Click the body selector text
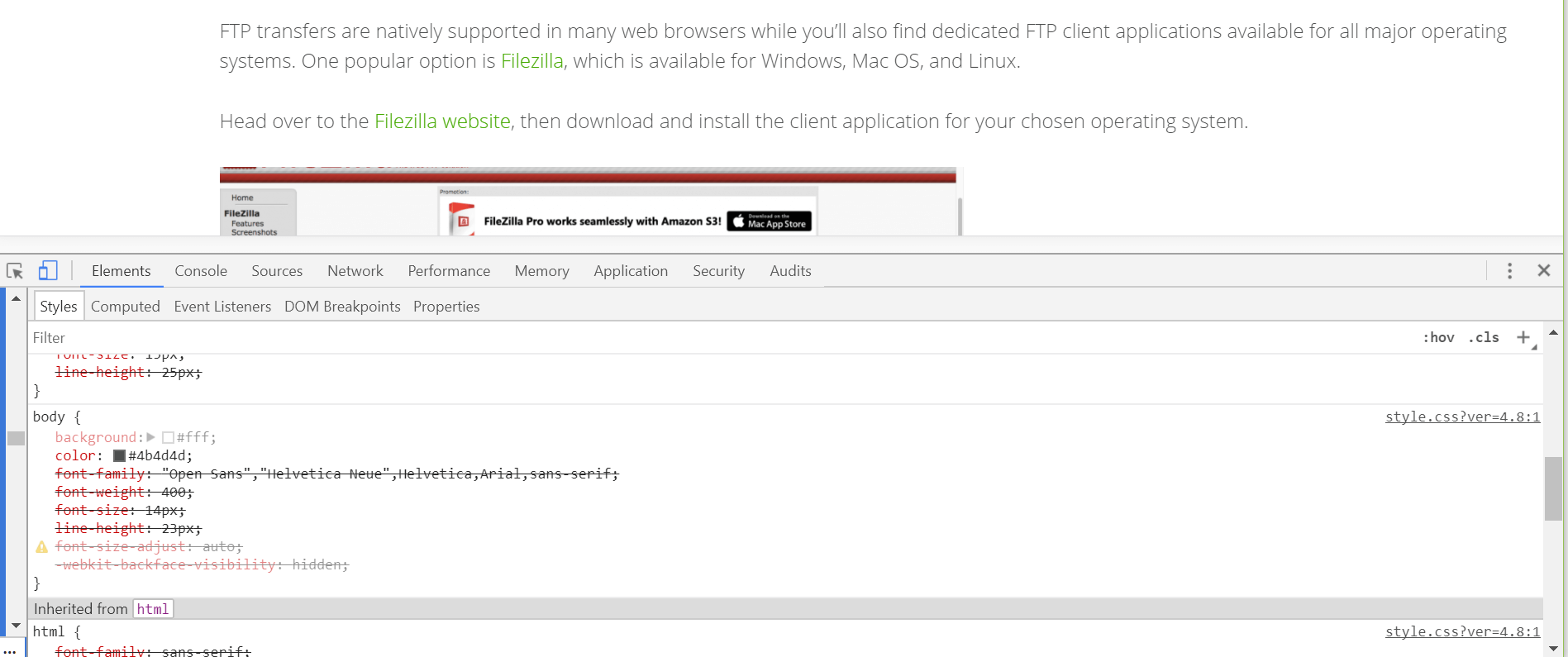 tap(49, 417)
